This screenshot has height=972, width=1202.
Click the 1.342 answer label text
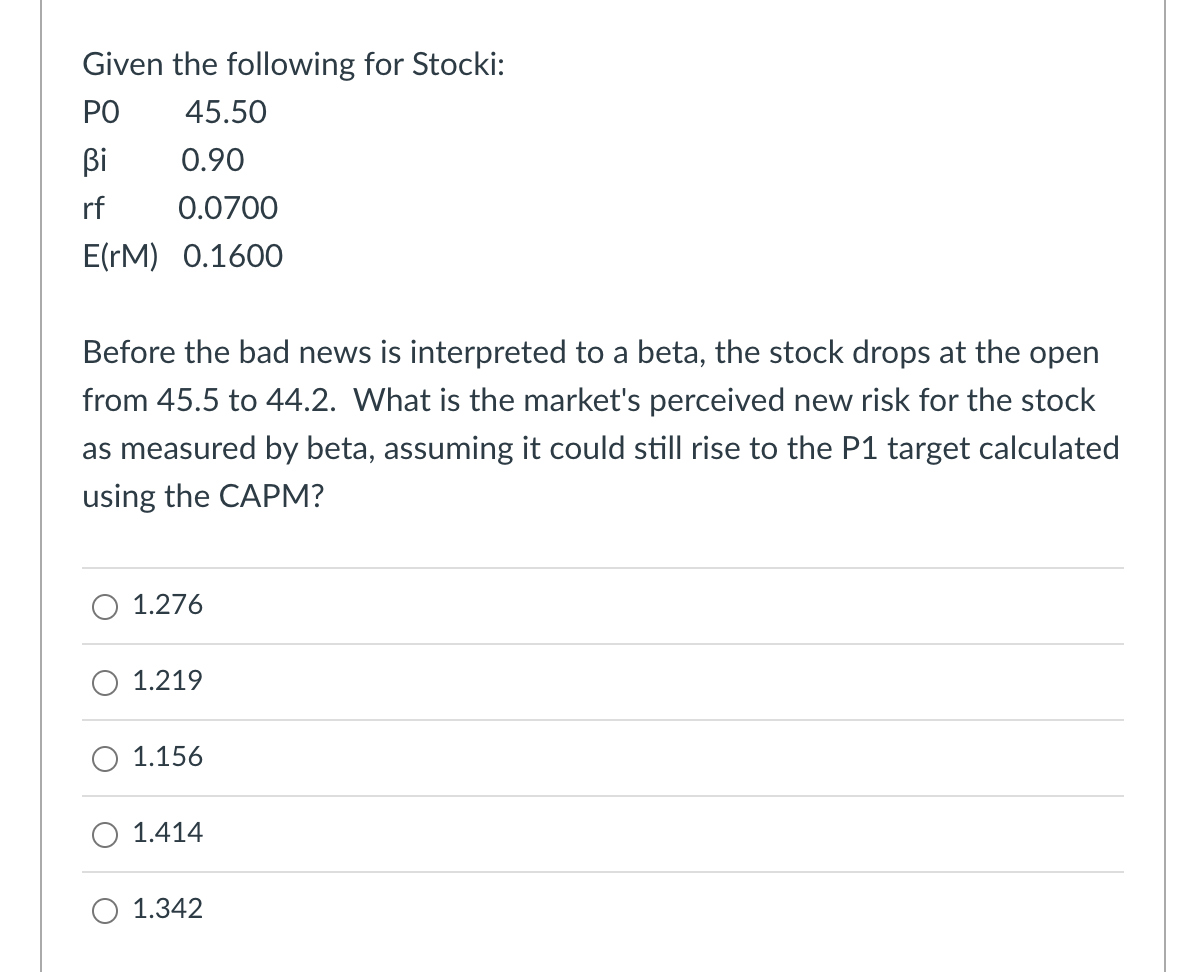coord(167,908)
